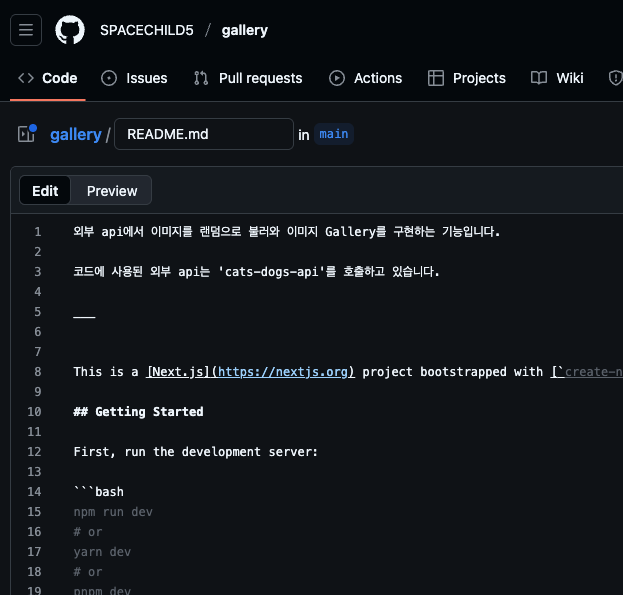
Task: Click line 1 Korean description text
Action: coord(286,232)
